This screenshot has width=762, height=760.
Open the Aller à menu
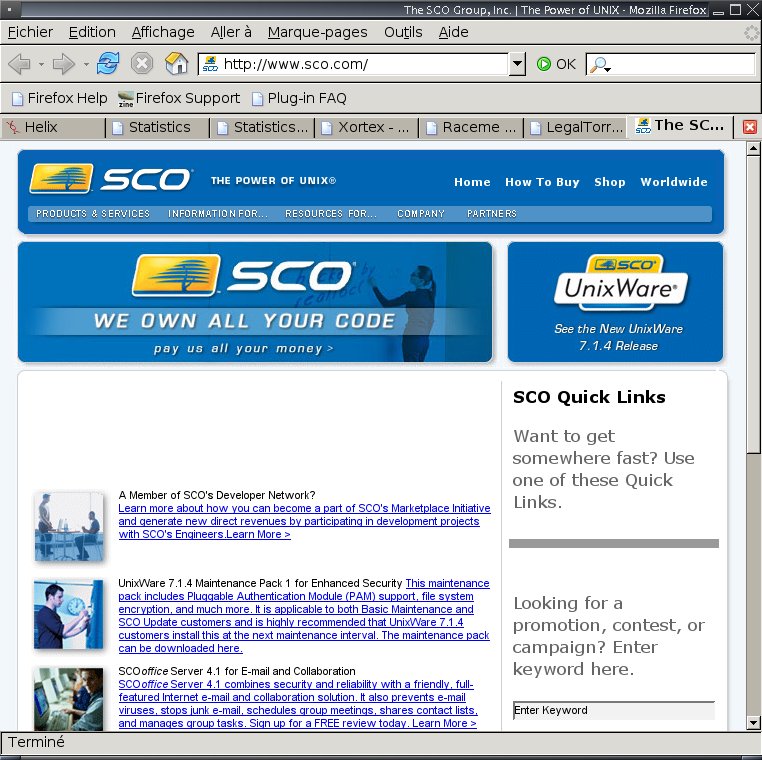pos(231,32)
